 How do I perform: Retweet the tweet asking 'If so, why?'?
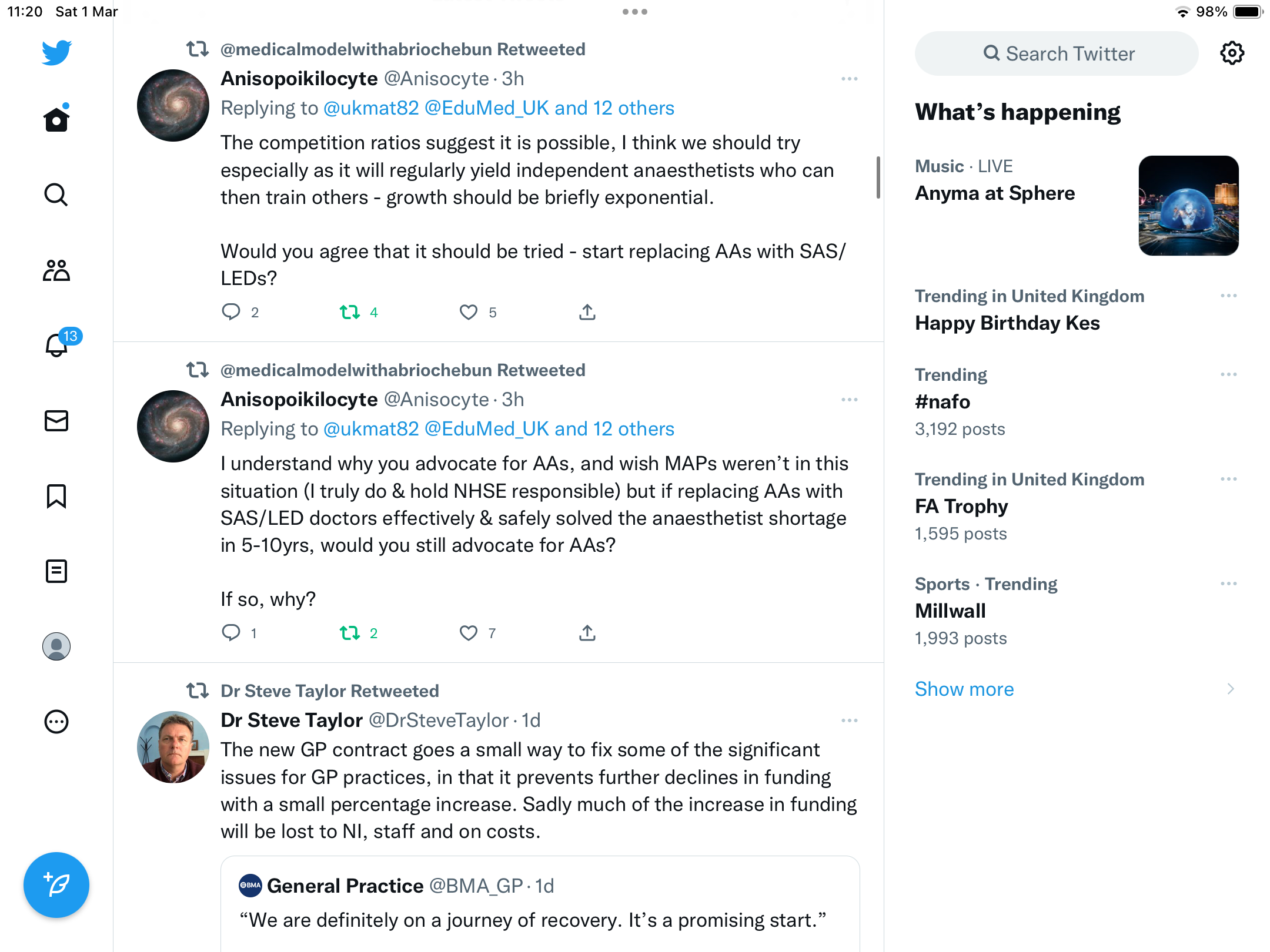(350, 633)
